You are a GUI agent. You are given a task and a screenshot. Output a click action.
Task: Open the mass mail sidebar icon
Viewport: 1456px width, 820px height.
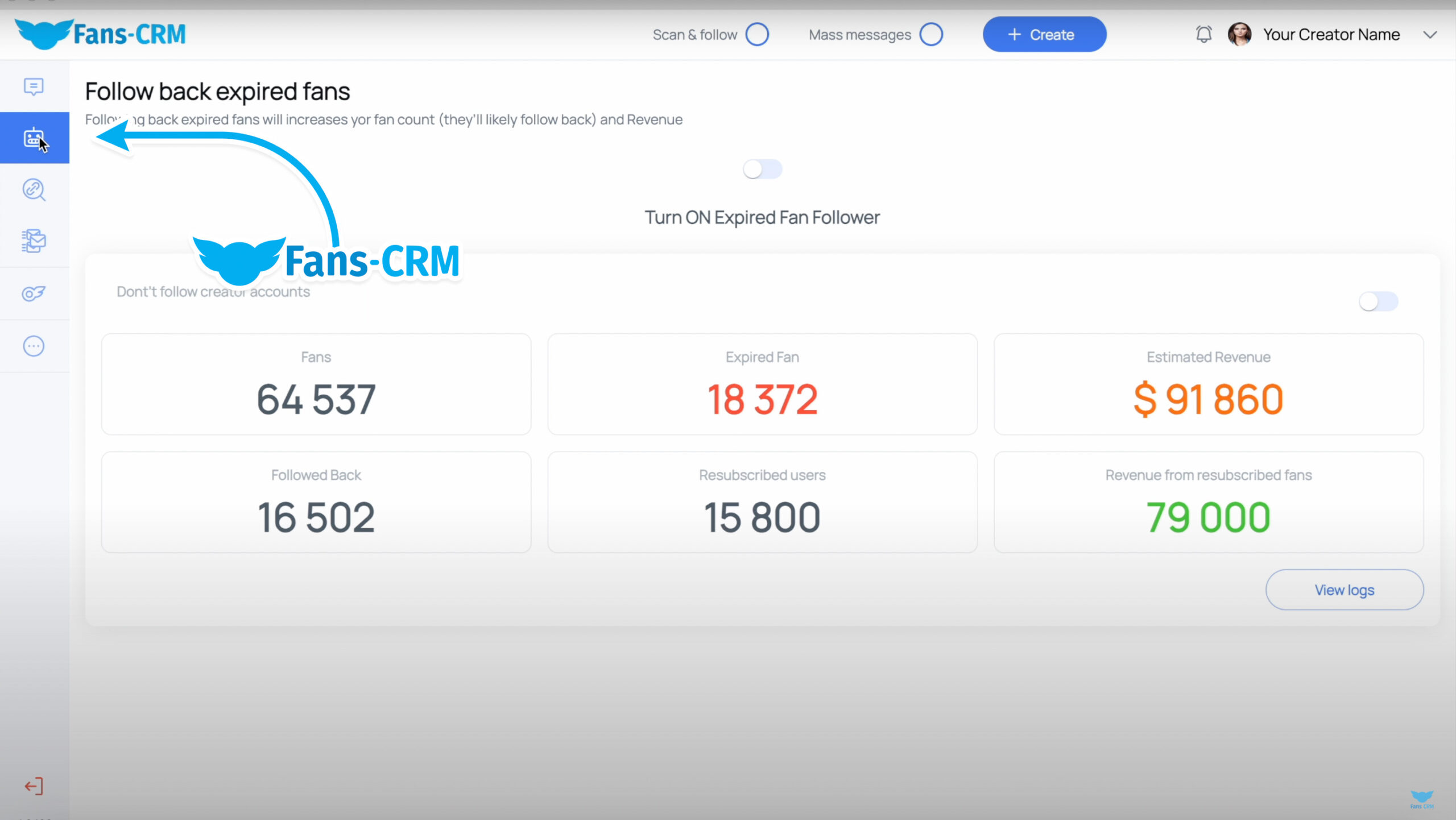point(34,241)
